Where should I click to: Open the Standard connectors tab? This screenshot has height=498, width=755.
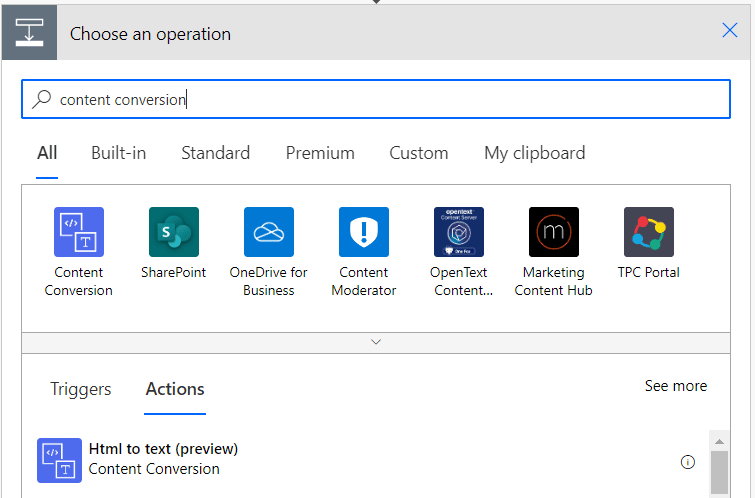(x=215, y=153)
